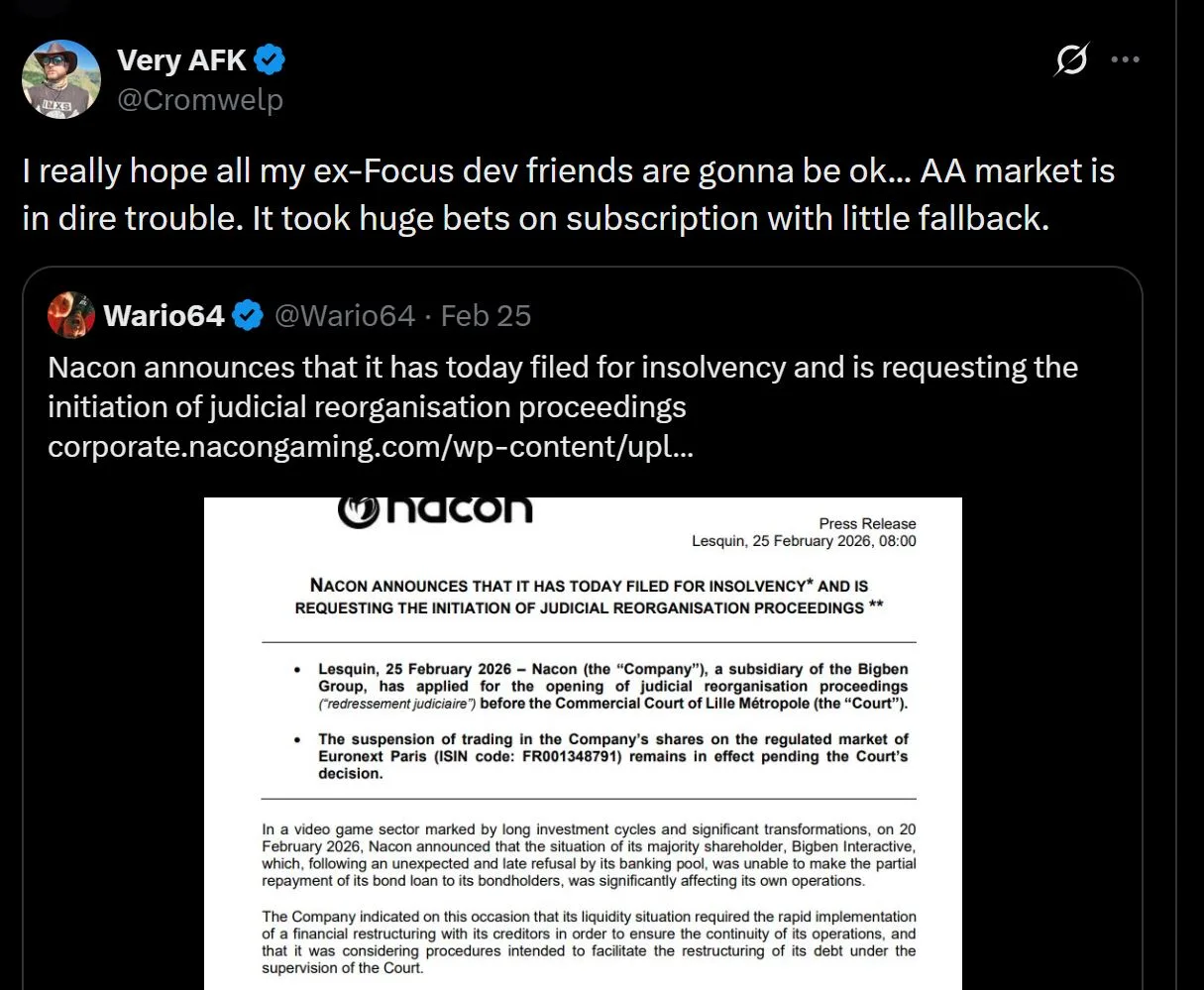Image resolution: width=1204 pixels, height=990 pixels.
Task: Click the "Press Release" label in document image
Action: click(867, 523)
